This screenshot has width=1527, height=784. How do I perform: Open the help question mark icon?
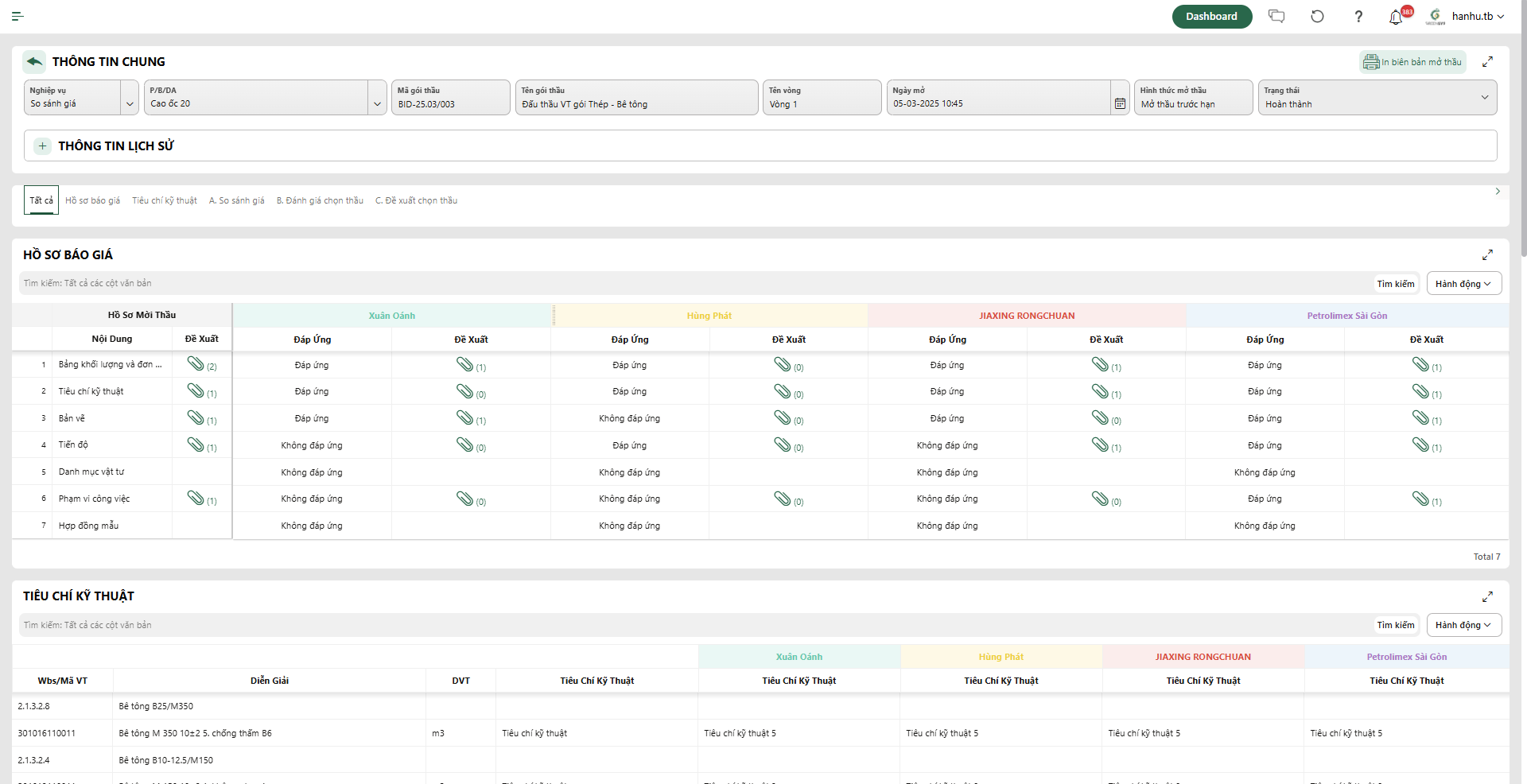1358,16
